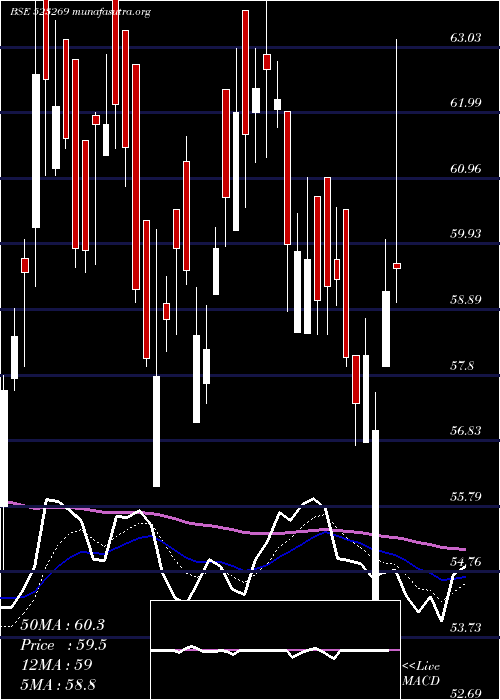The image size is (500, 700).
Task: Click the 53.73 price axis label
Action: click(466, 628)
